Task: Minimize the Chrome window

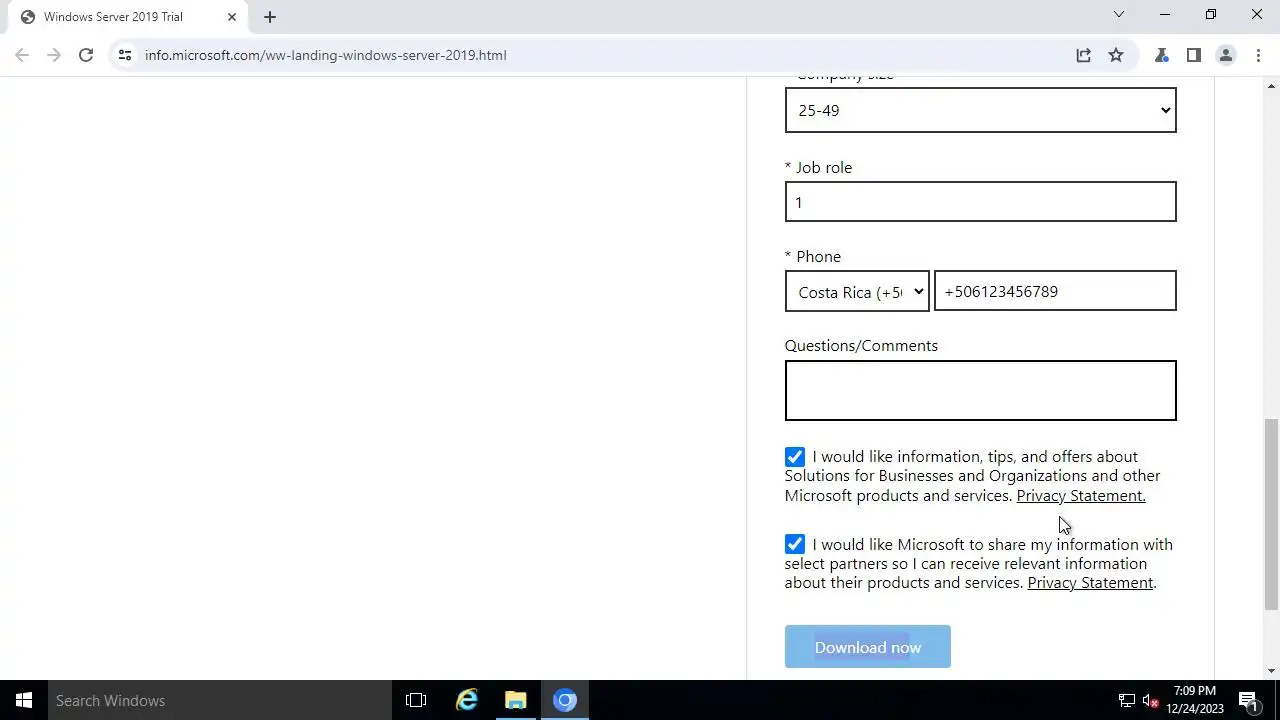Action: [x=1165, y=14]
